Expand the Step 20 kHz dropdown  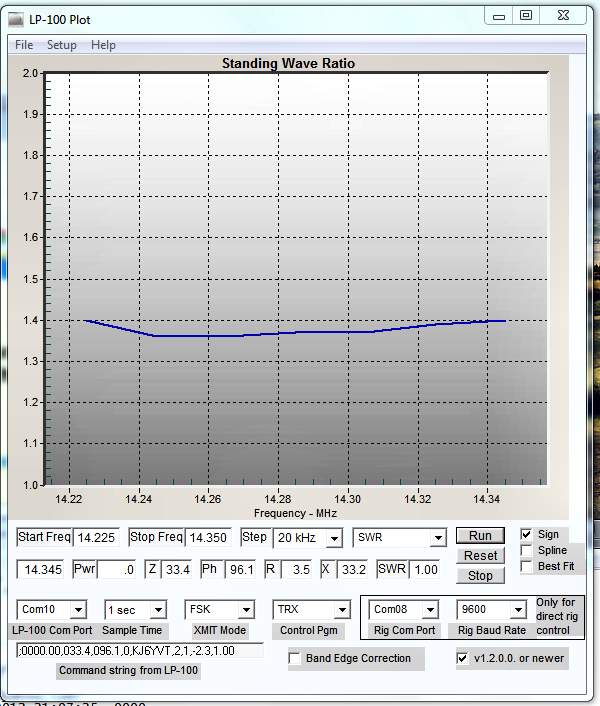(333, 538)
